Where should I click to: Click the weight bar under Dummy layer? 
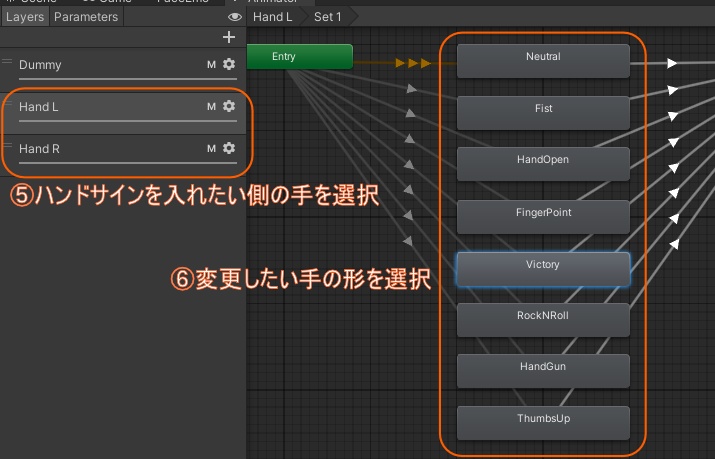tap(128, 79)
